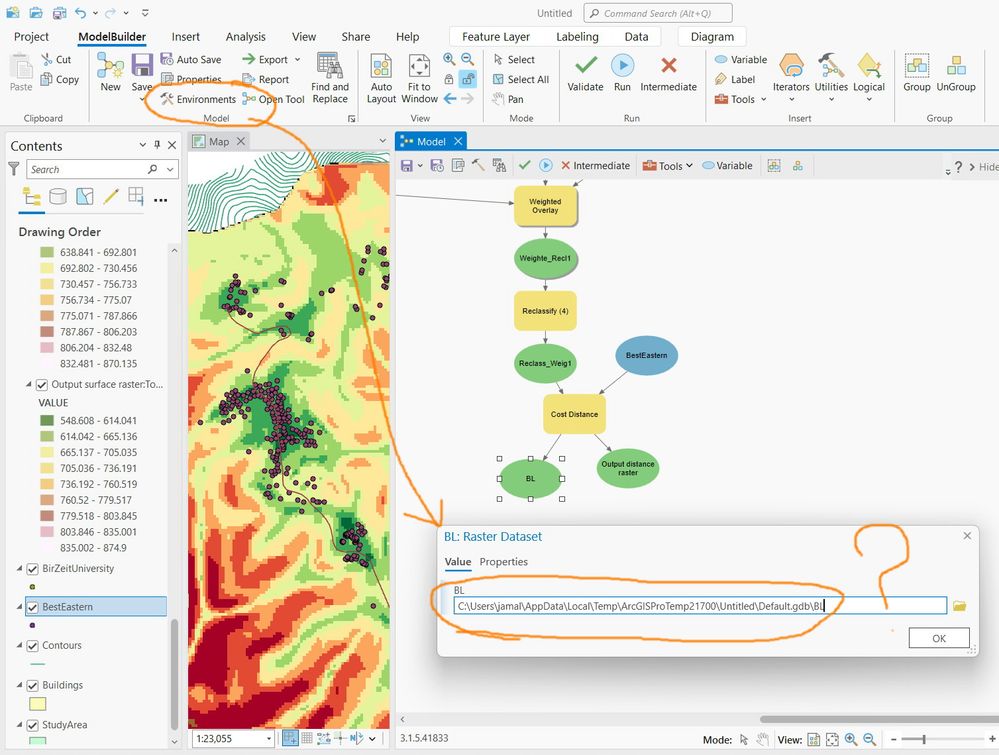The image size is (999, 755).
Task: Run the model using the ribbon Run button
Action: [x=622, y=74]
